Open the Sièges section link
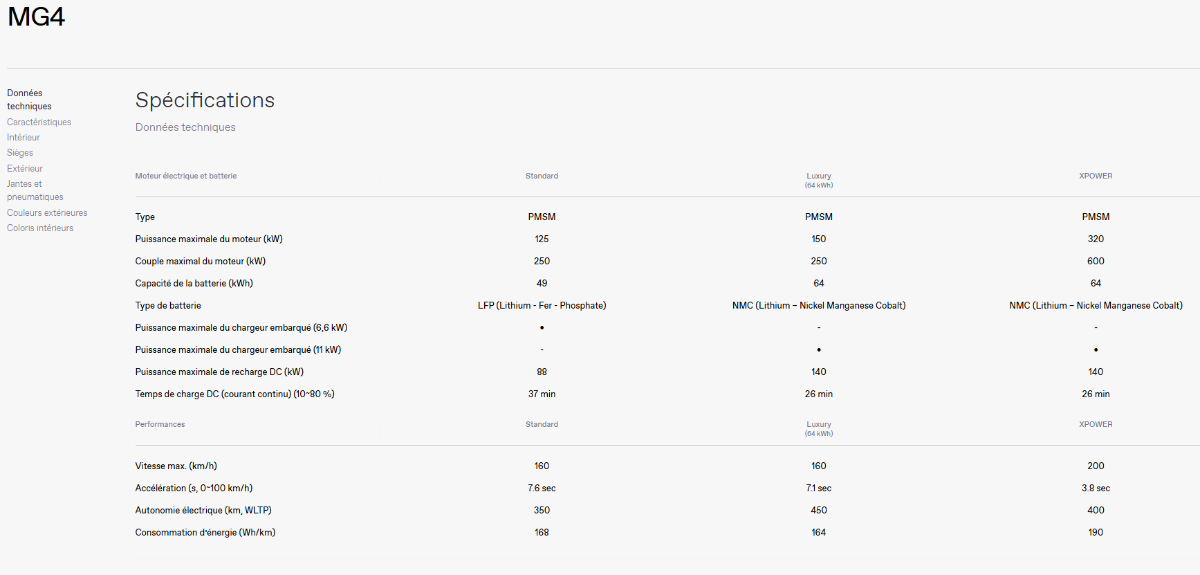Image resolution: width=1200 pixels, height=575 pixels. (20, 153)
